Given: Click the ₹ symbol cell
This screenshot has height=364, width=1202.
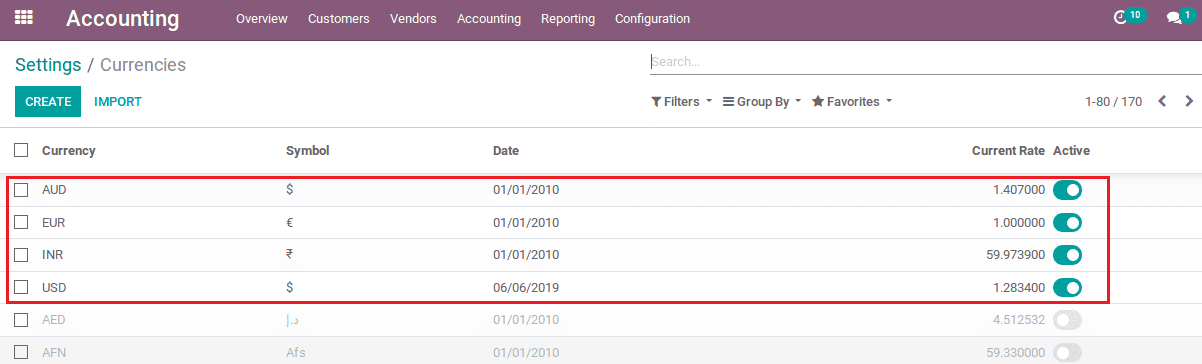Looking at the screenshot, I should pos(289,255).
